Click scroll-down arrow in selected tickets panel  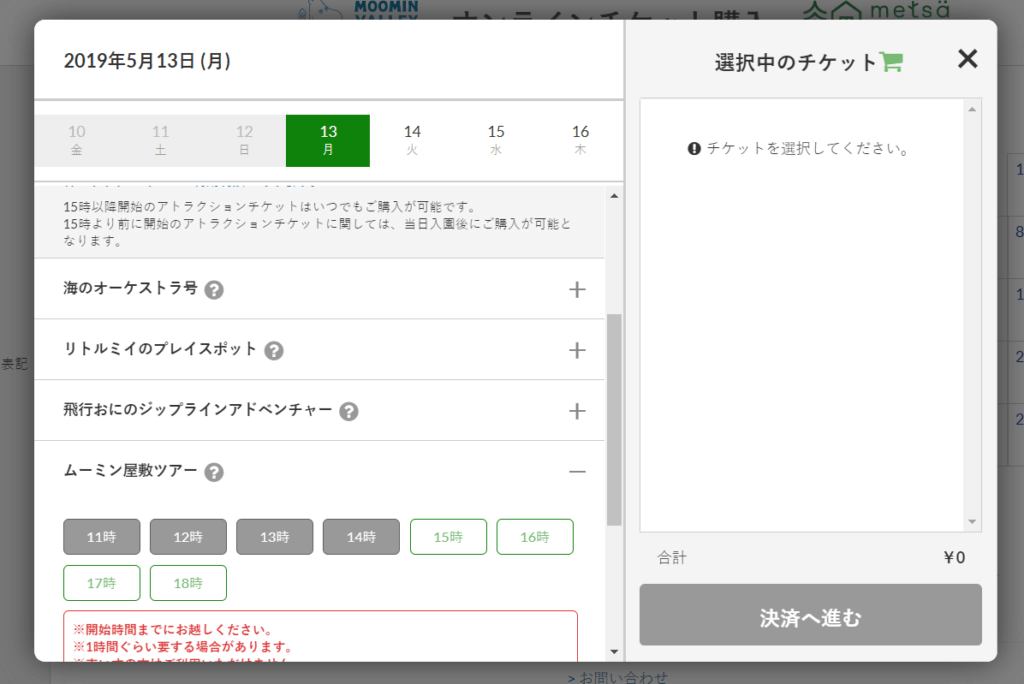click(x=972, y=522)
